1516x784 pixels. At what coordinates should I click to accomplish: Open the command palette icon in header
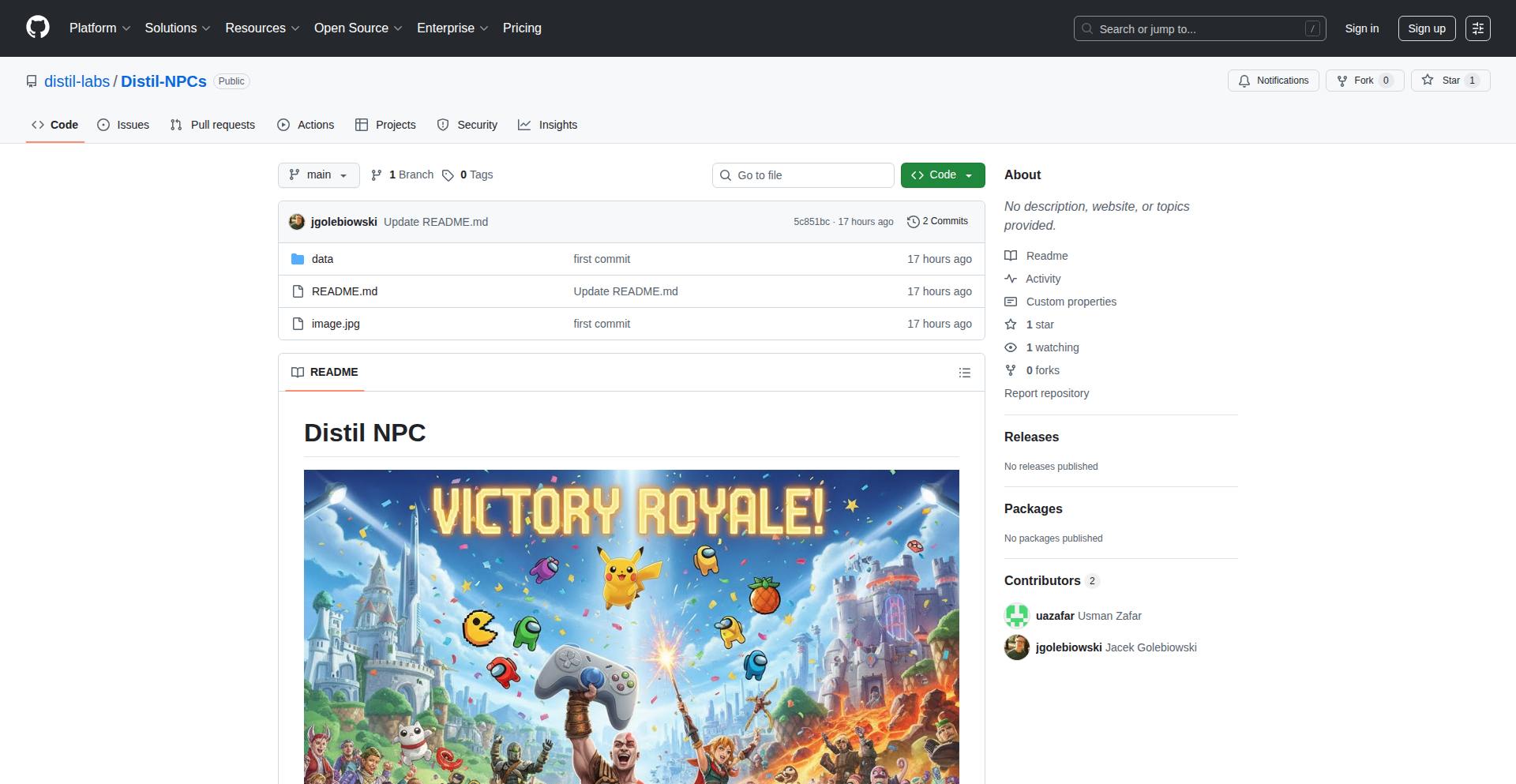[x=1478, y=28]
